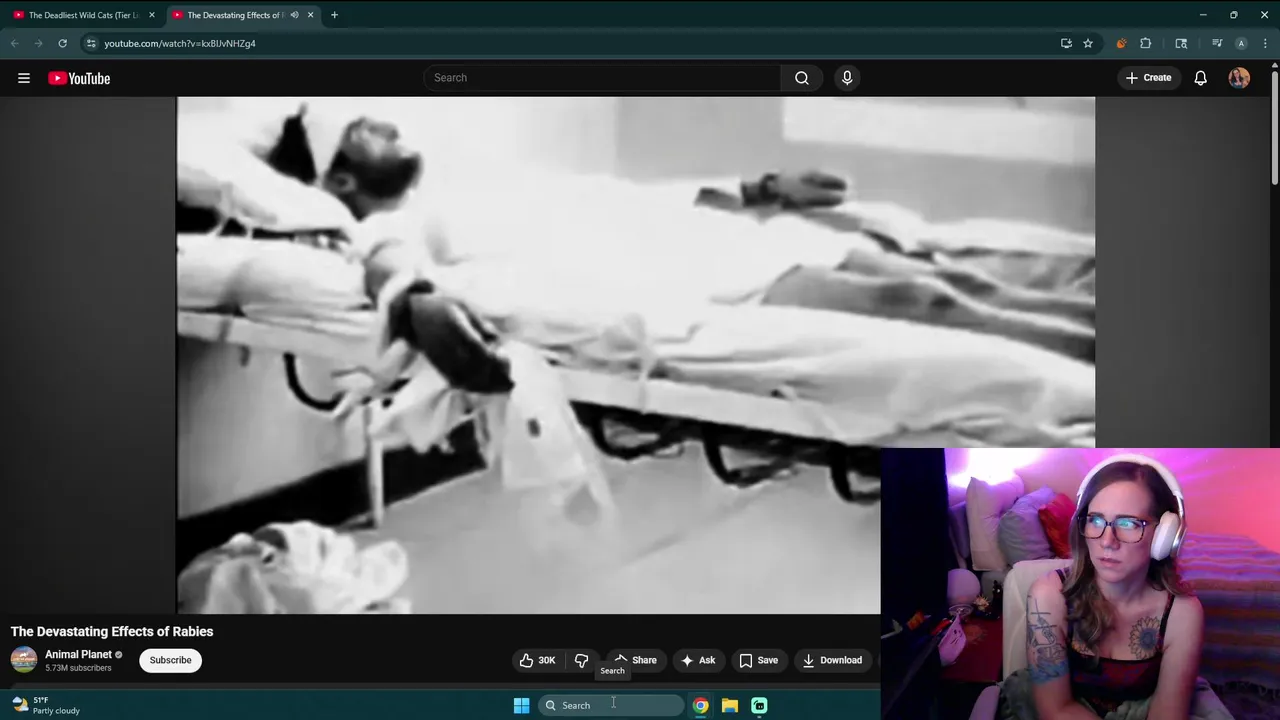Mute the tab via speaker icon

294,15
